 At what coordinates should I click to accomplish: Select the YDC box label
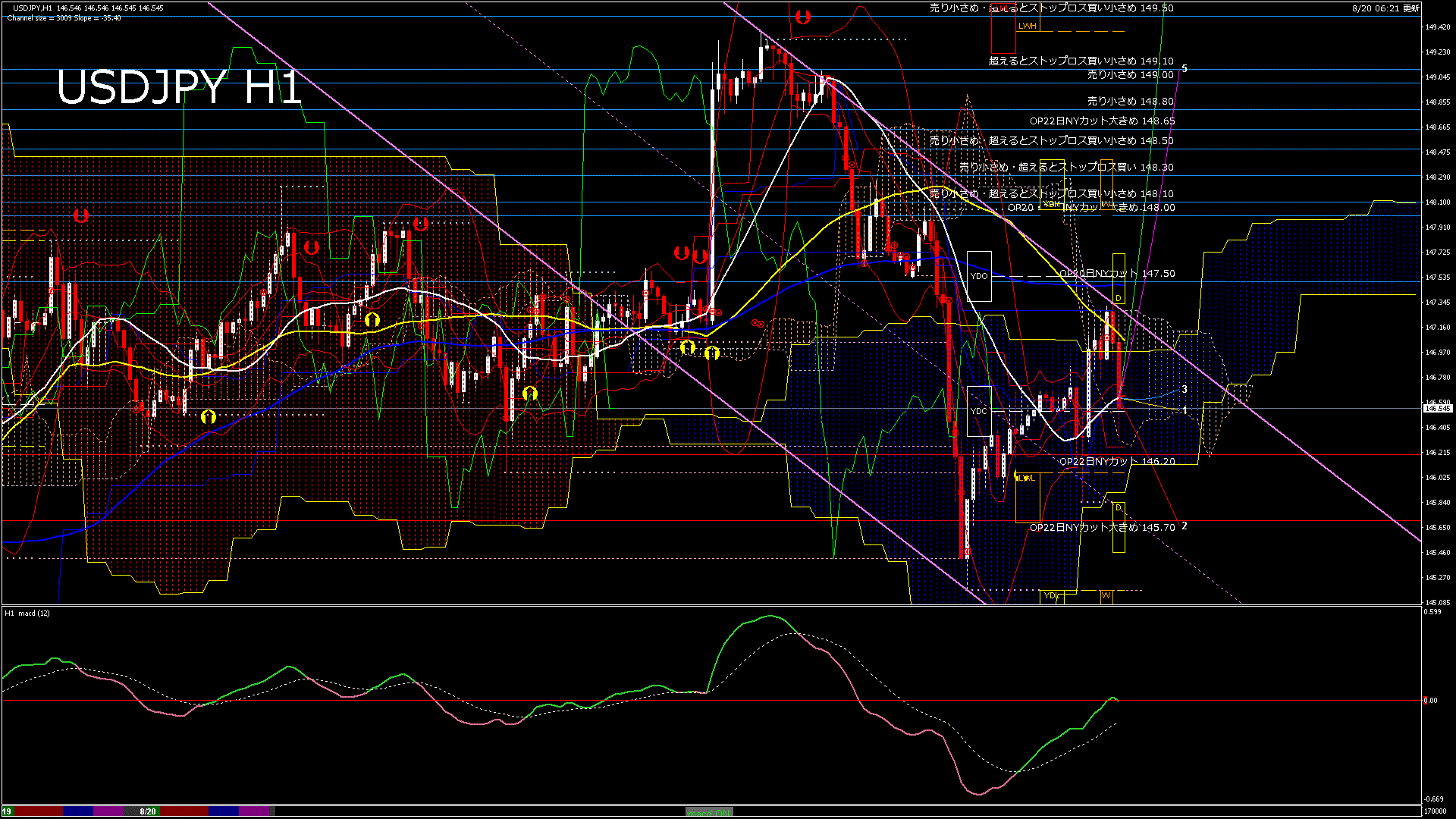pyautogui.click(x=979, y=411)
